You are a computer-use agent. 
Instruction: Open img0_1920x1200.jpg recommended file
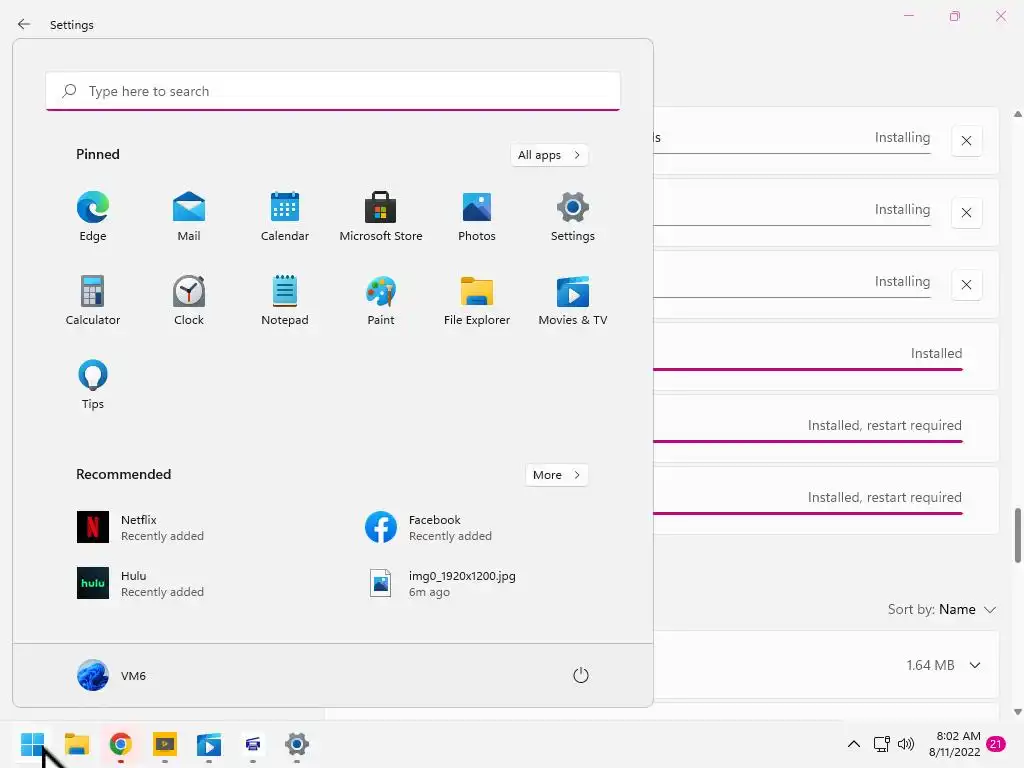(443, 583)
